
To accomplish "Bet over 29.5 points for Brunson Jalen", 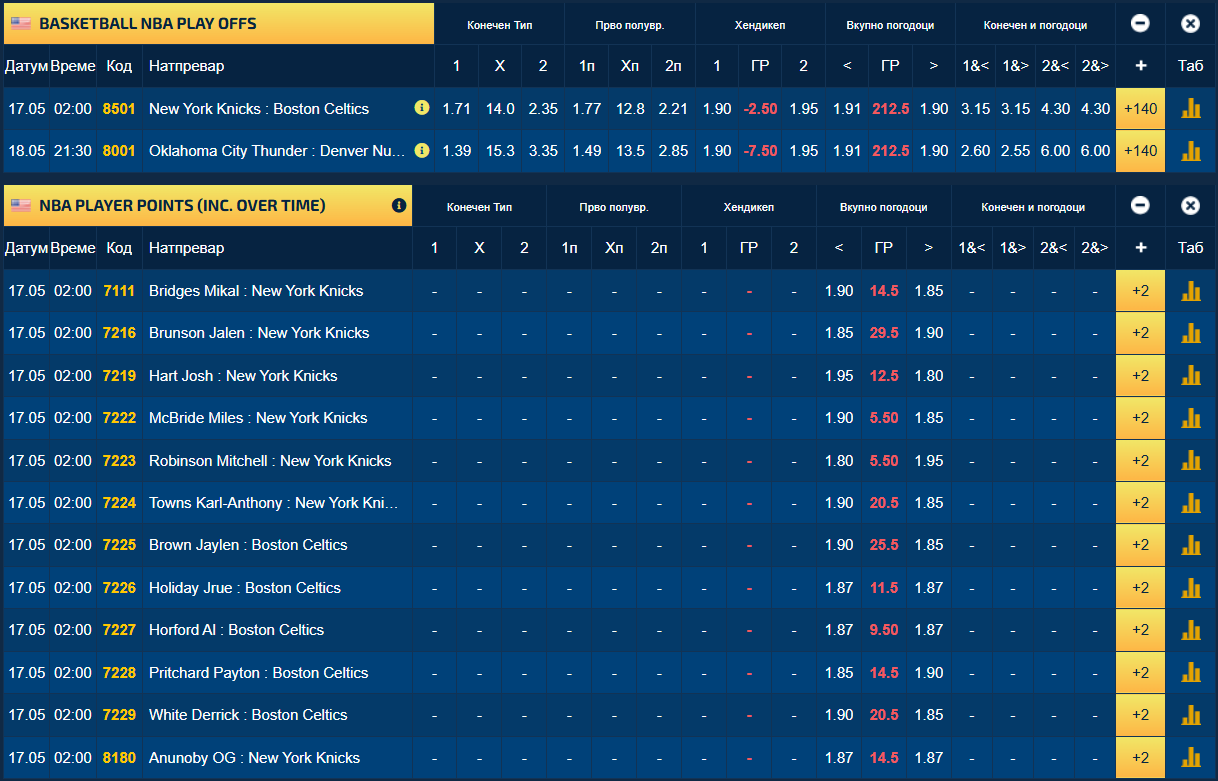I will (x=929, y=333).
